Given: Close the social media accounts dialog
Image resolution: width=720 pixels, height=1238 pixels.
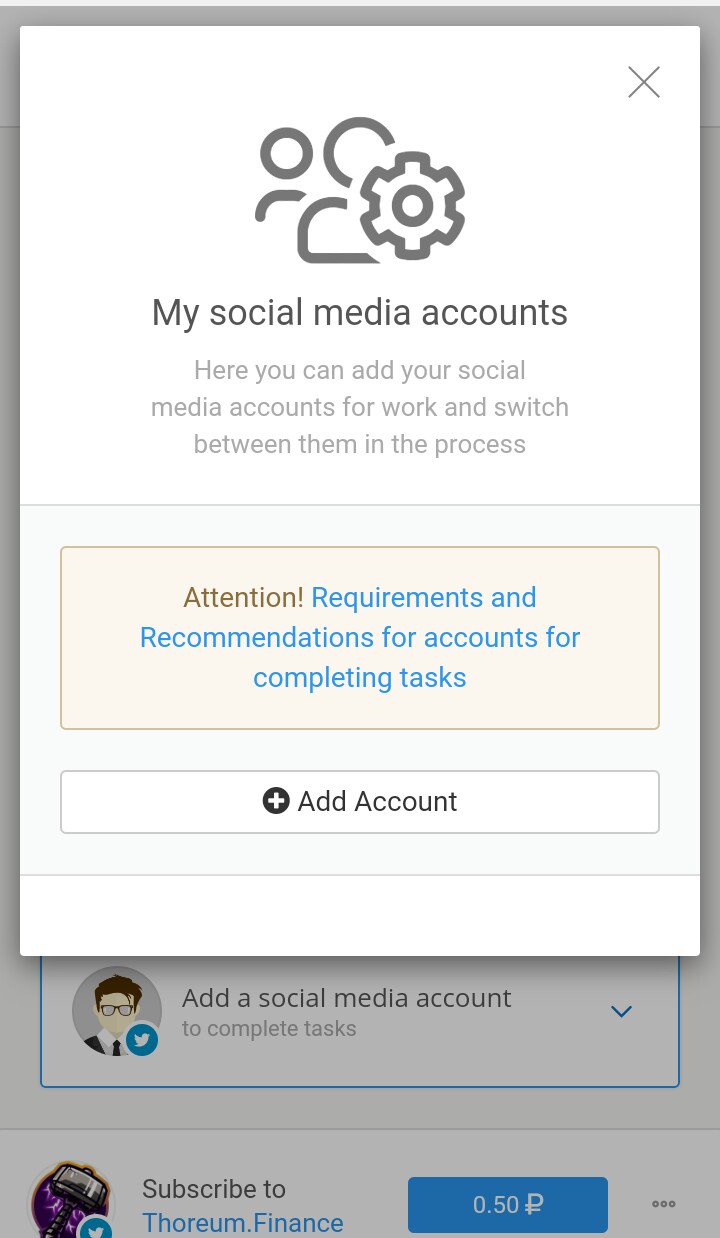Looking at the screenshot, I should pyautogui.click(x=644, y=82).
